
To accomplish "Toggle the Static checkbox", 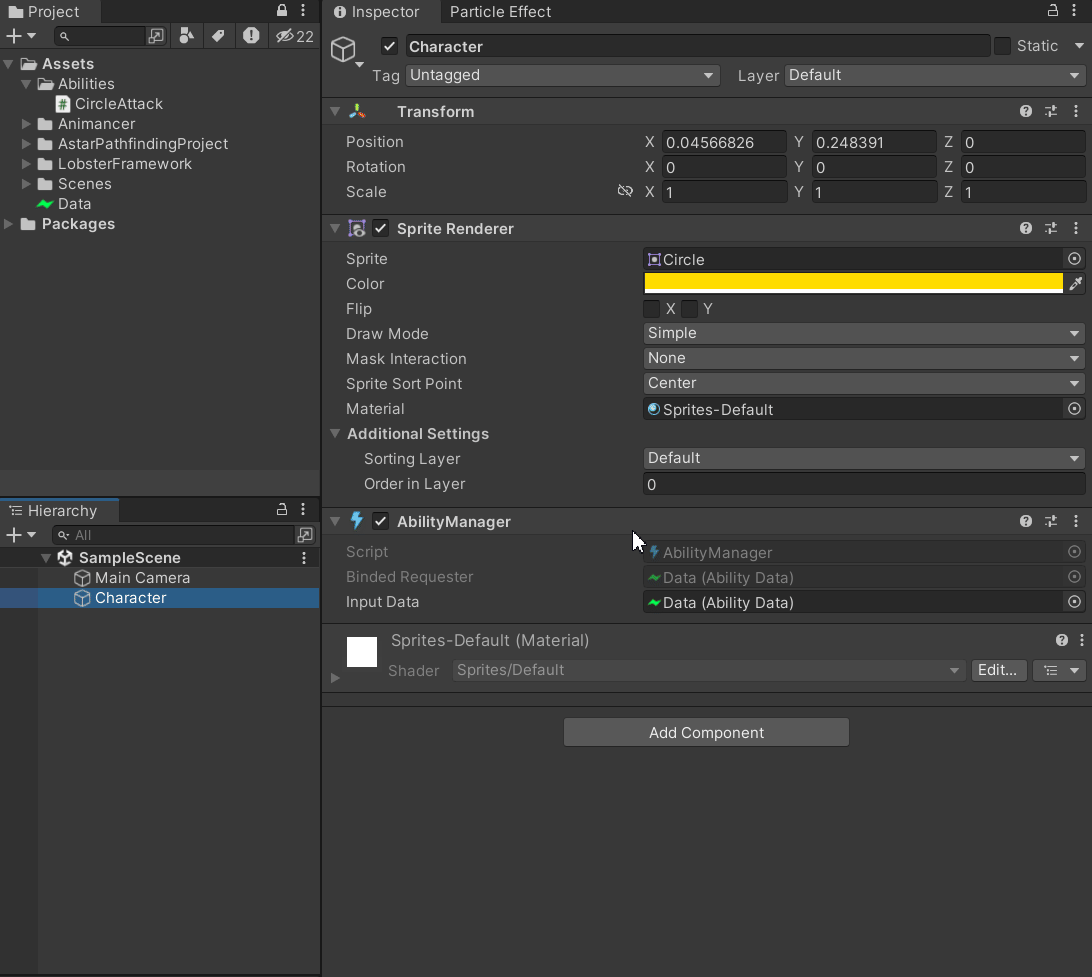I will 1002,46.
